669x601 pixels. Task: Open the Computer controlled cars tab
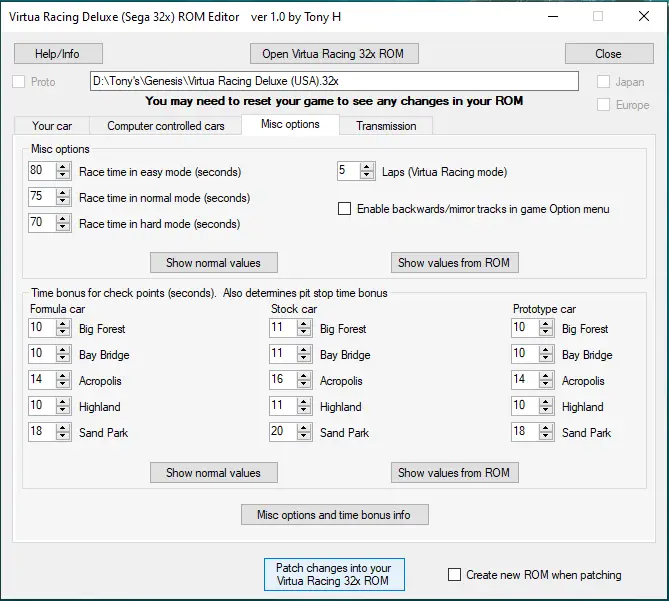[x=166, y=126]
